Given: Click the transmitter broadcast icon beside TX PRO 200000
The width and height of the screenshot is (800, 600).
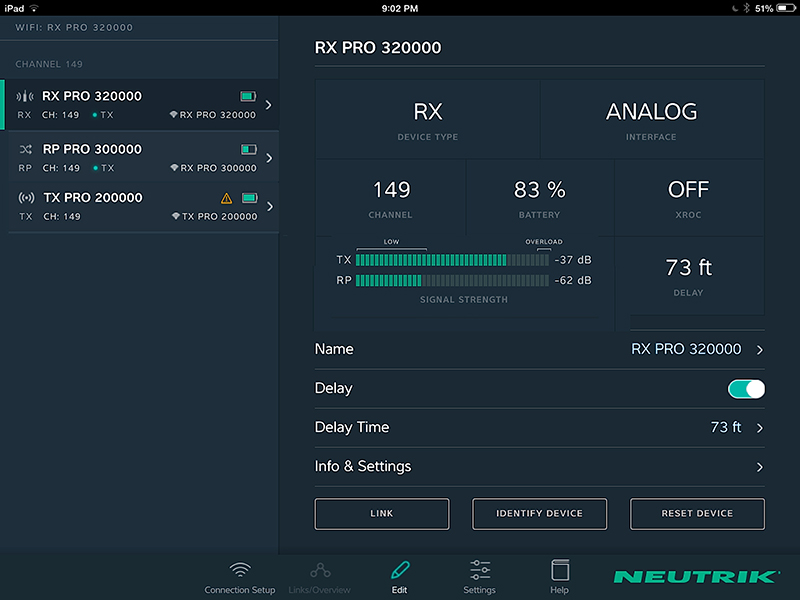Looking at the screenshot, I should pos(26,197).
